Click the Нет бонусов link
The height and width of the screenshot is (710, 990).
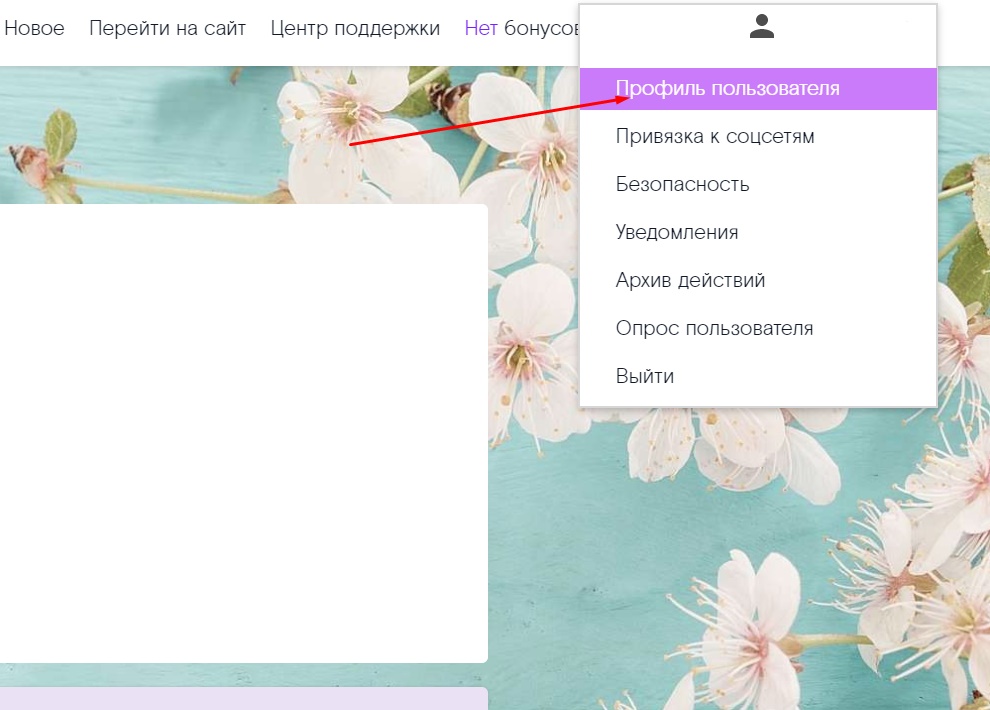(522, 28)
